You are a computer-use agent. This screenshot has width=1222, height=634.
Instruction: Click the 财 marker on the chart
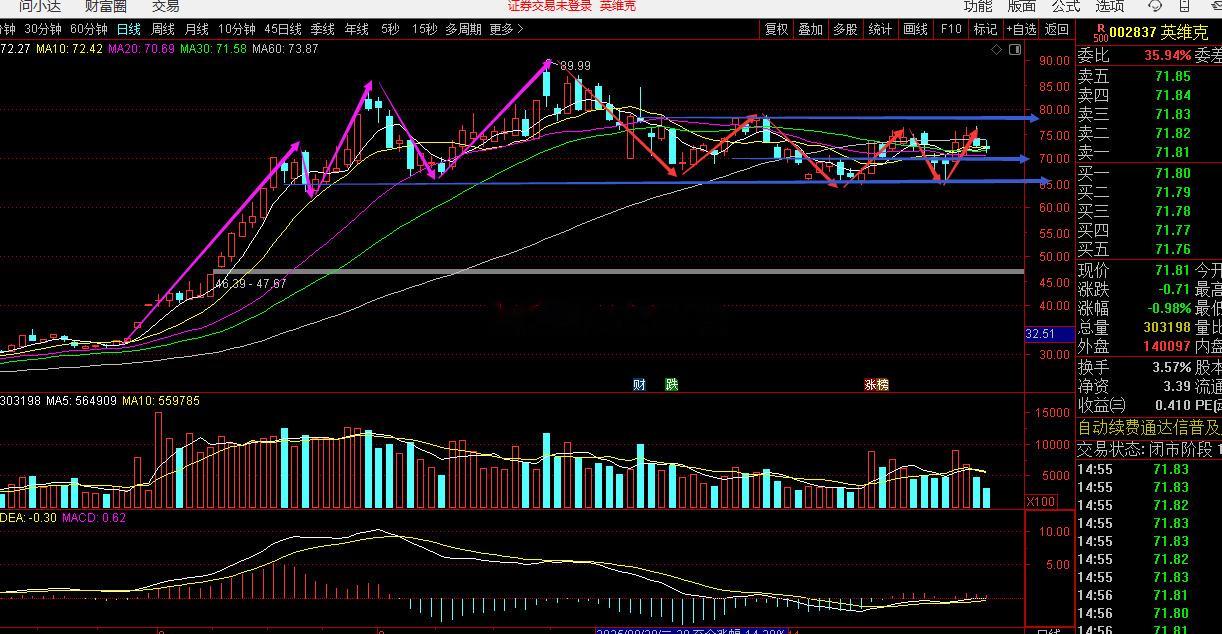coord(639,384)
